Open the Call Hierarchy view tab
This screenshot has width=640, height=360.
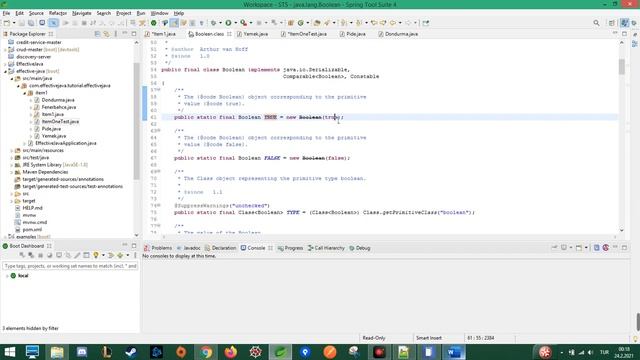(326, 248)
